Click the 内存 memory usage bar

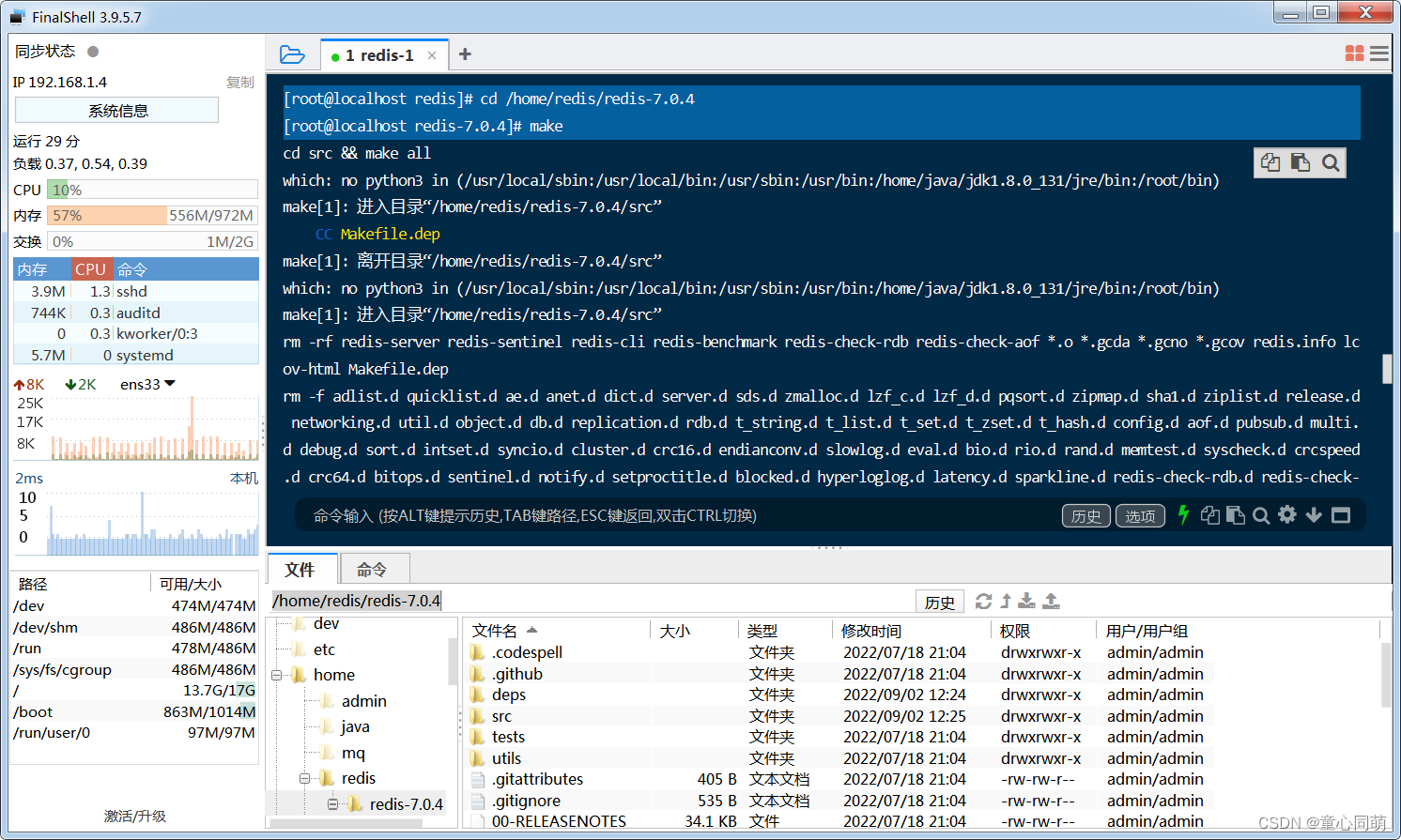click(x=152, y=215)
